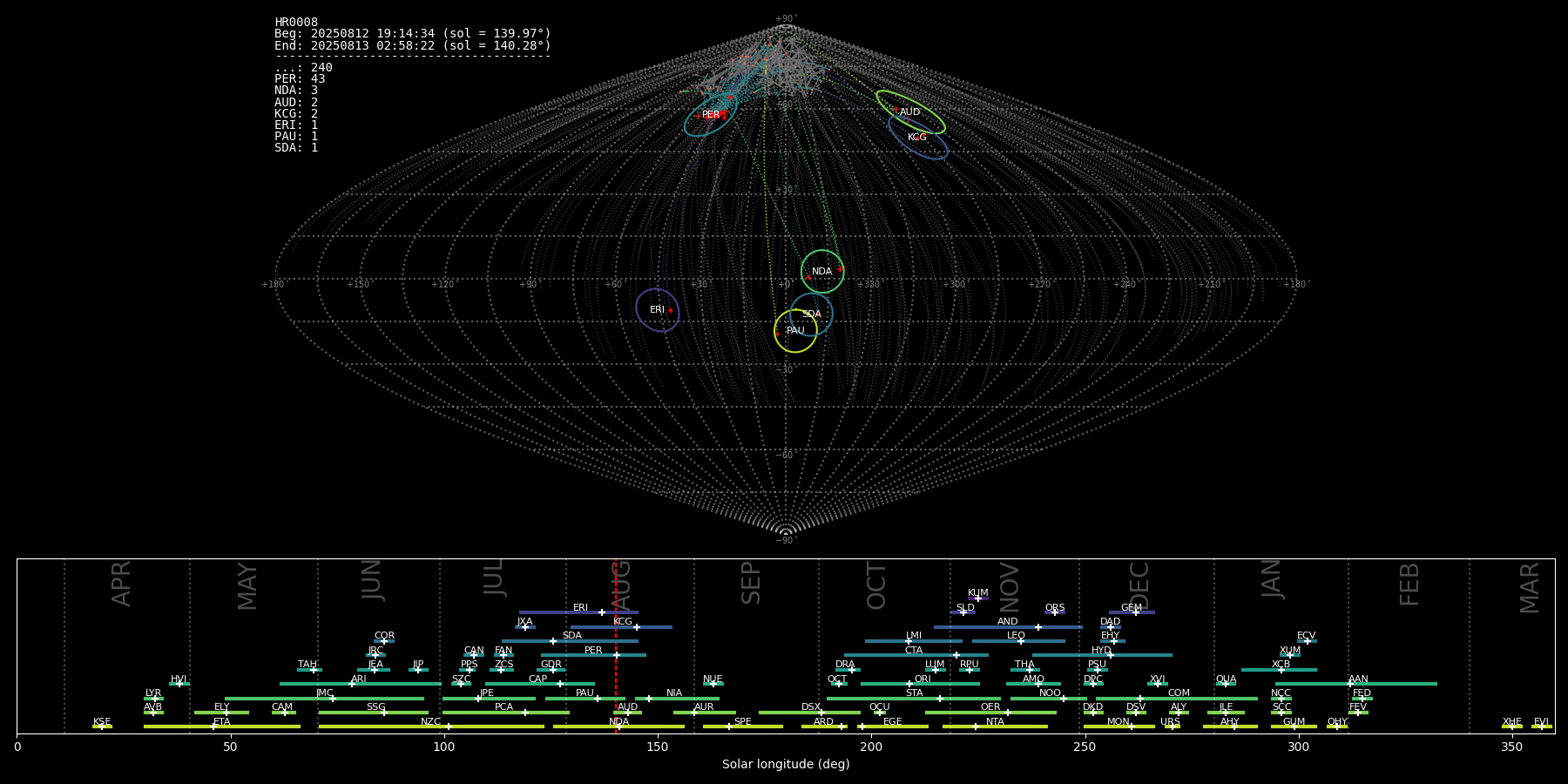Click the 'AUD: 2' count line

pyautogui.click(x=296, y=102)
